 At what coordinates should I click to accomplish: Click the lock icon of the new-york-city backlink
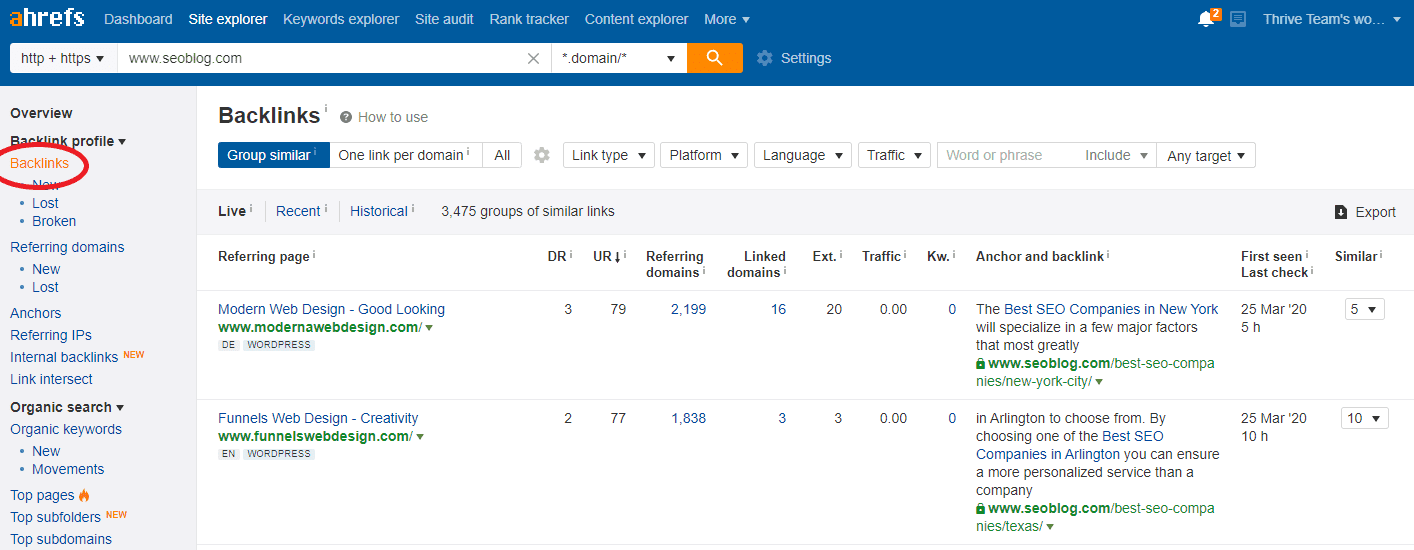pos(981,364)
